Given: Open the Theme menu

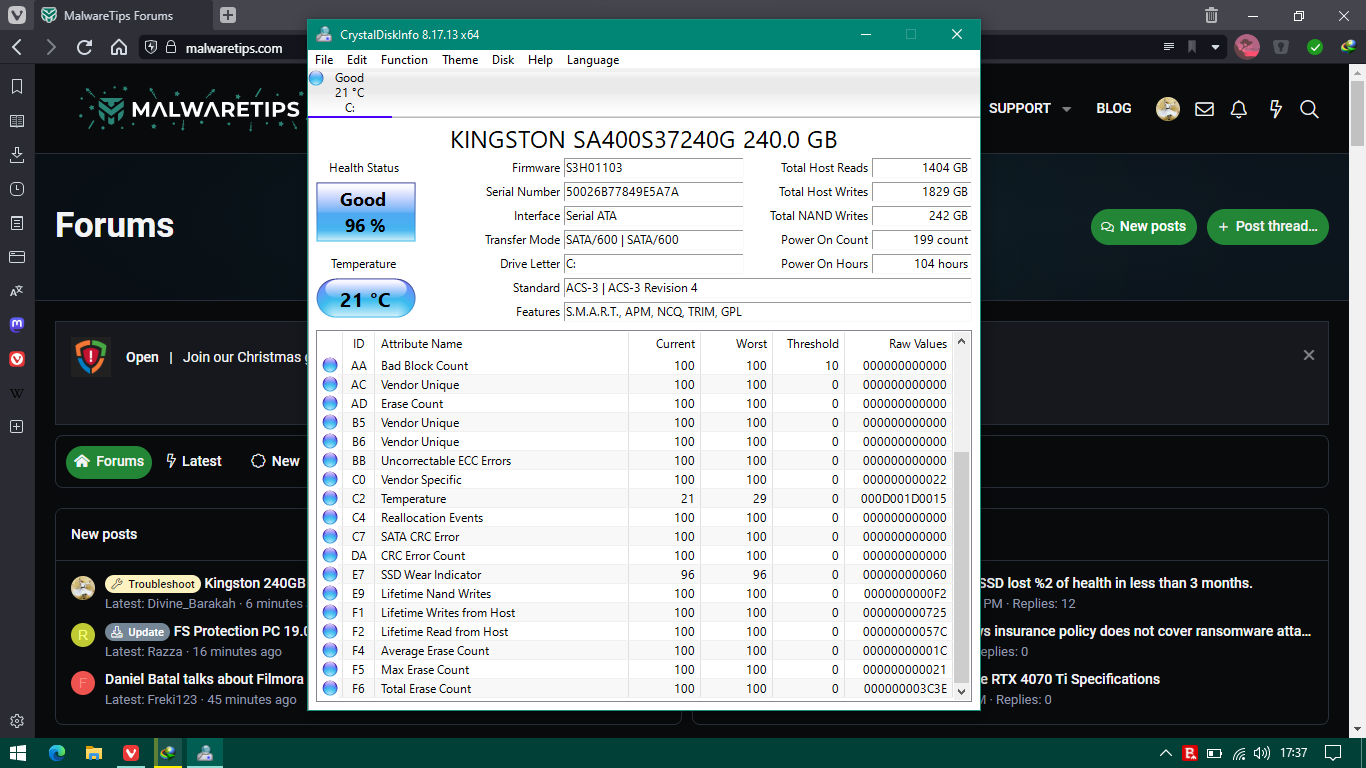Looking at the screenshot, I should pos(460,60).
